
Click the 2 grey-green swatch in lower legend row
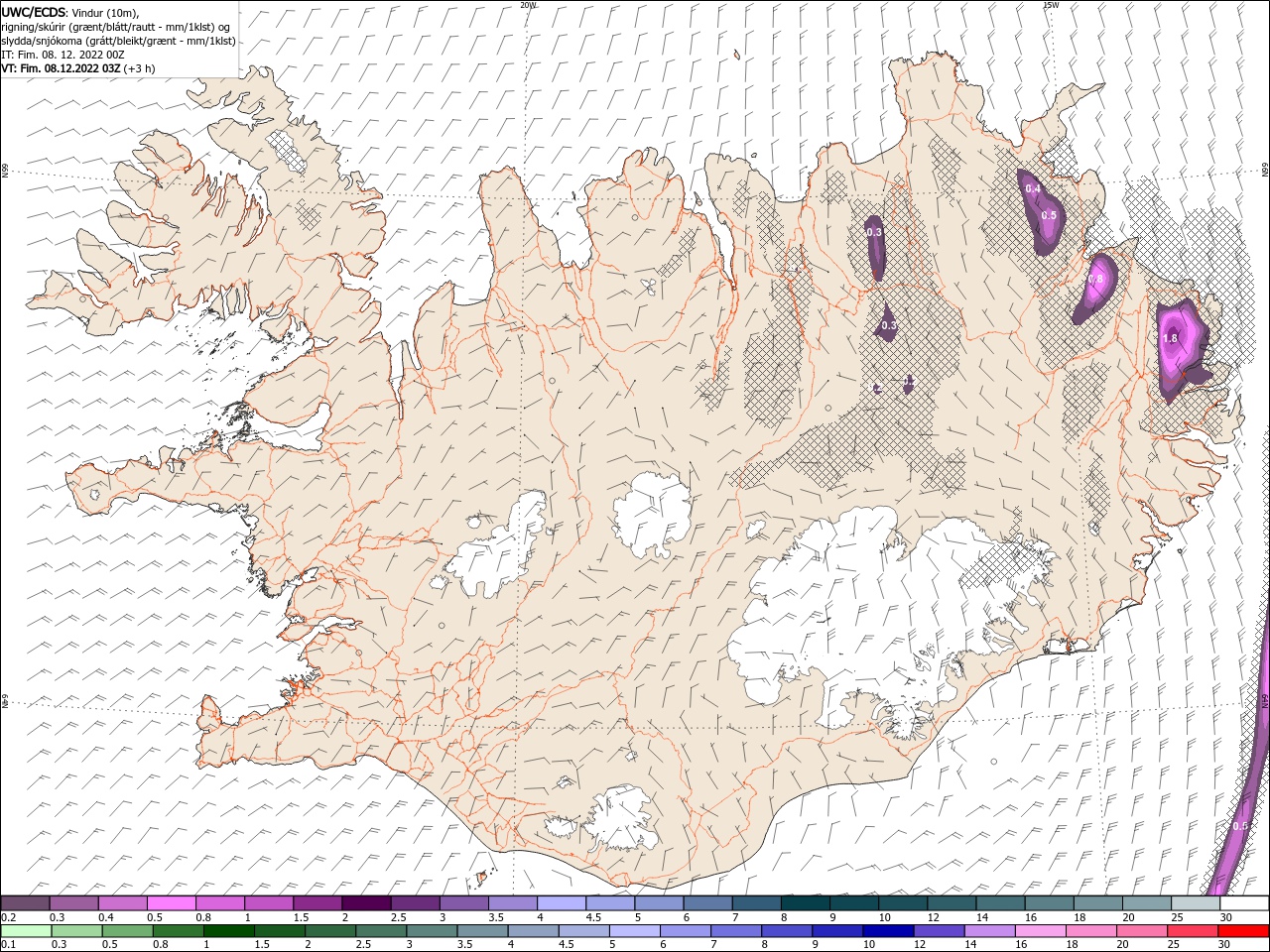[x=330, y=930]
